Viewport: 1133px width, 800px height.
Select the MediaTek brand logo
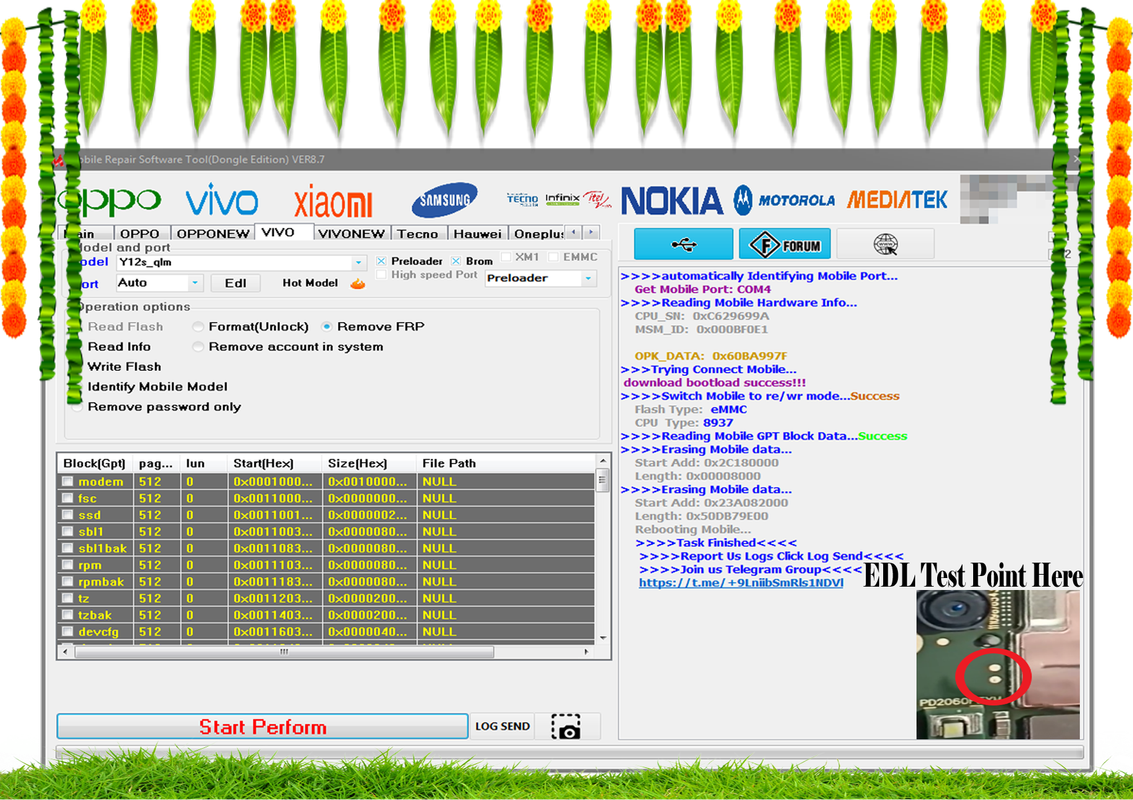[x=897, y=199]
